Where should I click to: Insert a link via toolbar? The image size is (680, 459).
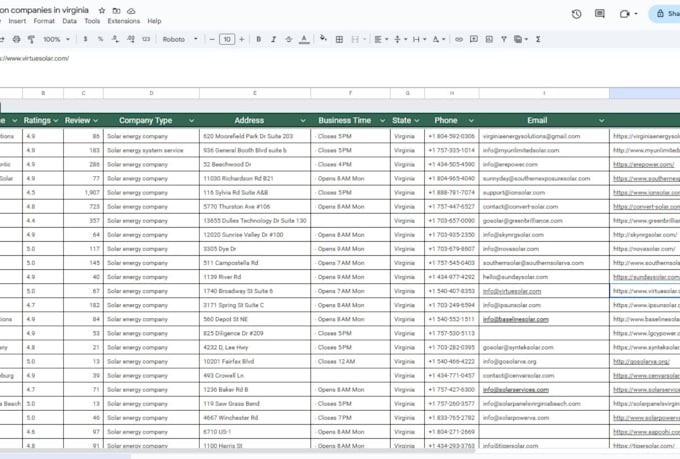coord(458,39)
